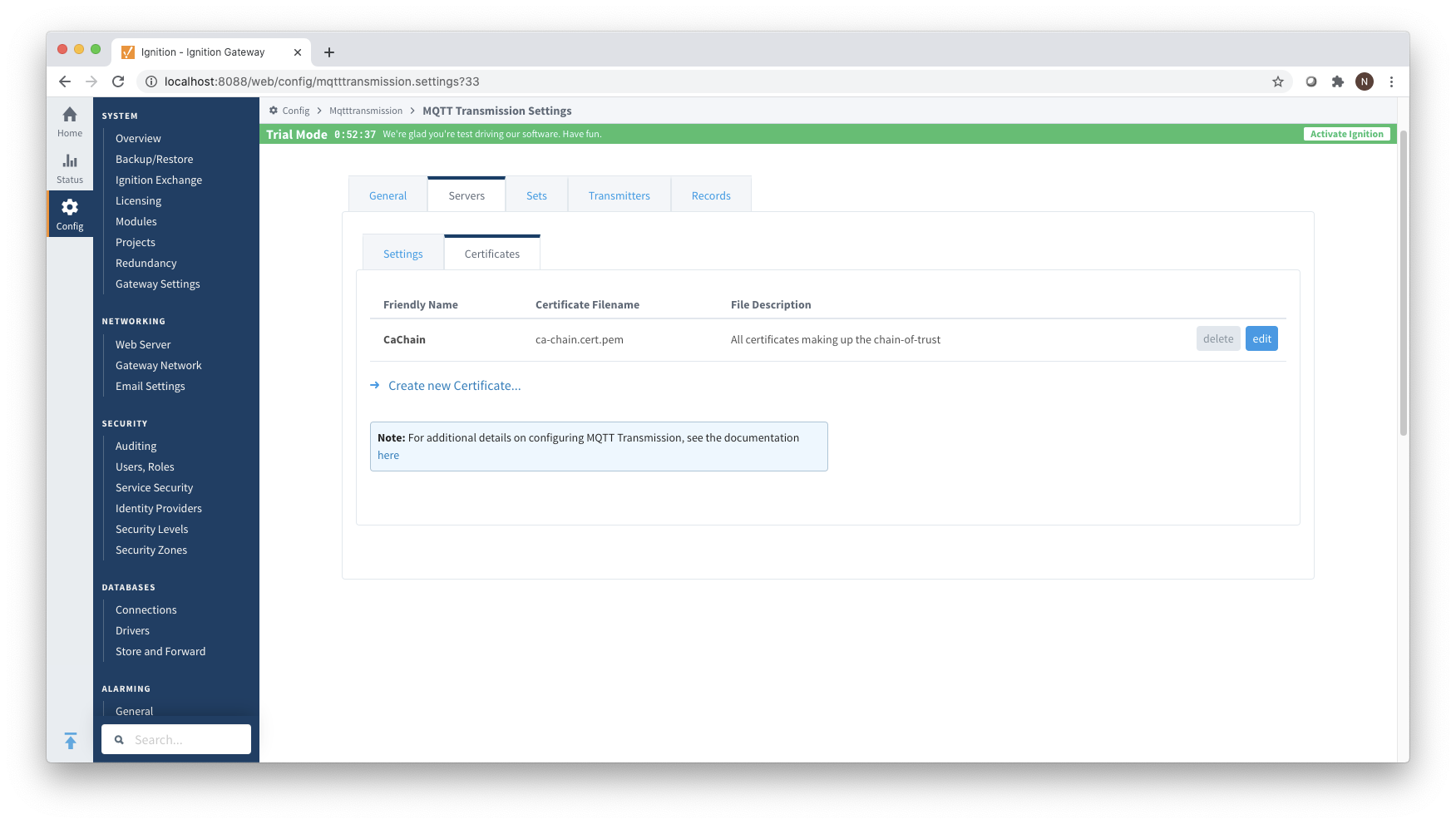Click the scroll-to-top arrow icon in sidebar
1456x824 pixels.
71,741
